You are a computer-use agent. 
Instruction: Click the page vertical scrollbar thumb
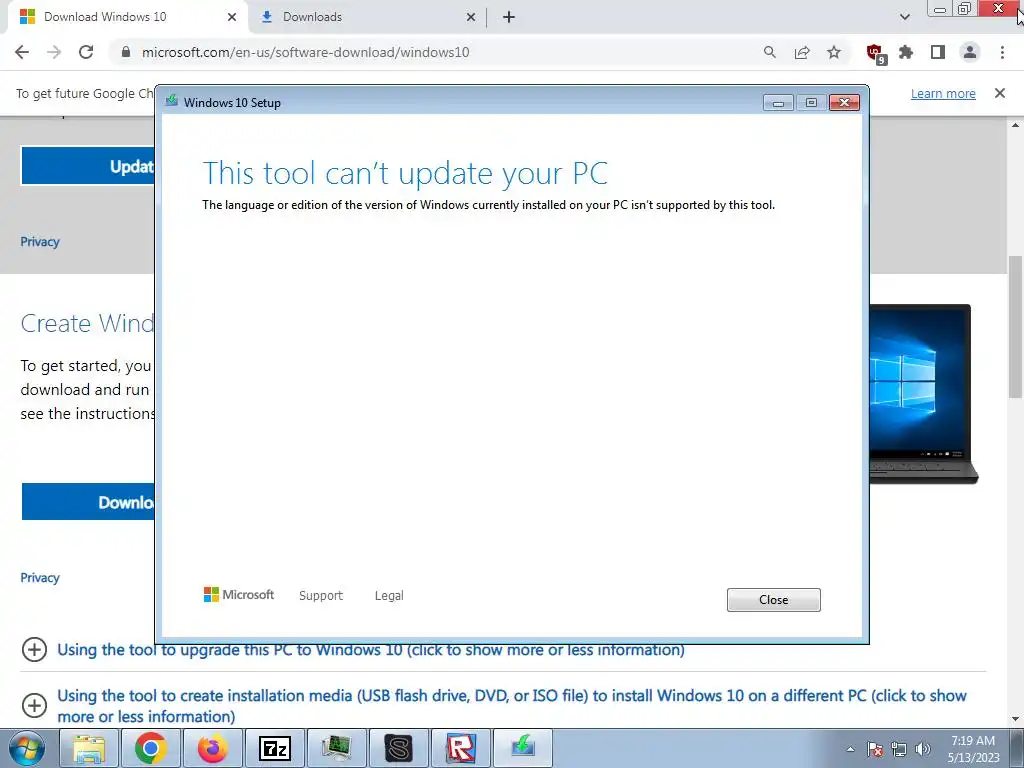coord(1015,327)
